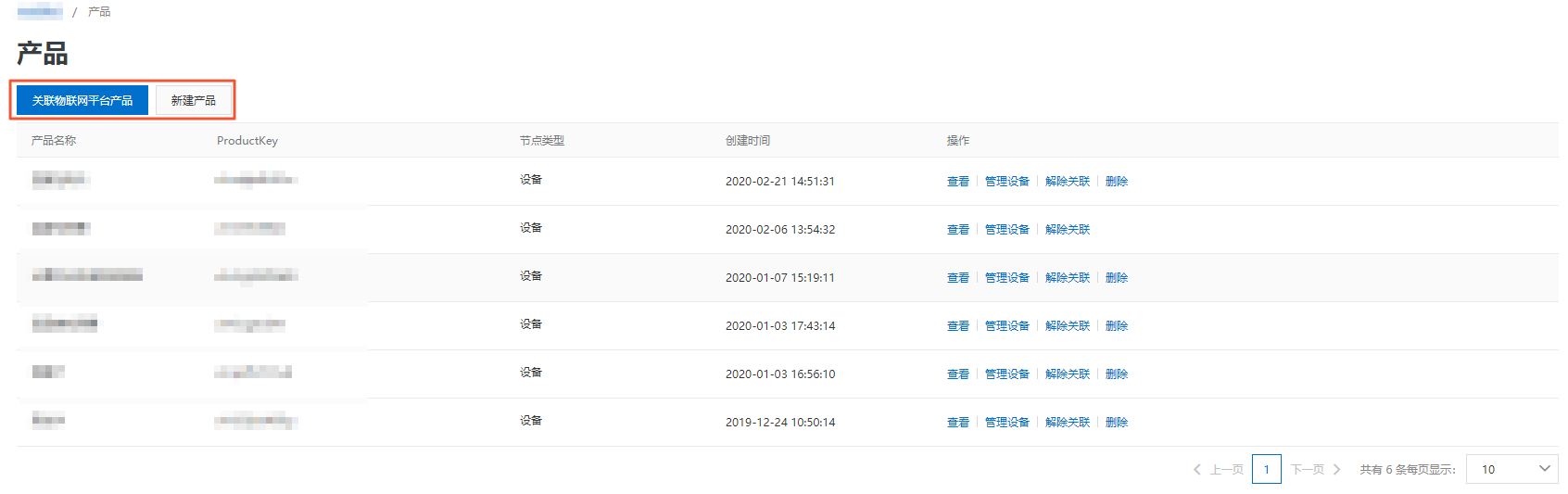Click 关联物联网平台产品 button
This screenshot has height=494, width=1568.
pos(82,100)
